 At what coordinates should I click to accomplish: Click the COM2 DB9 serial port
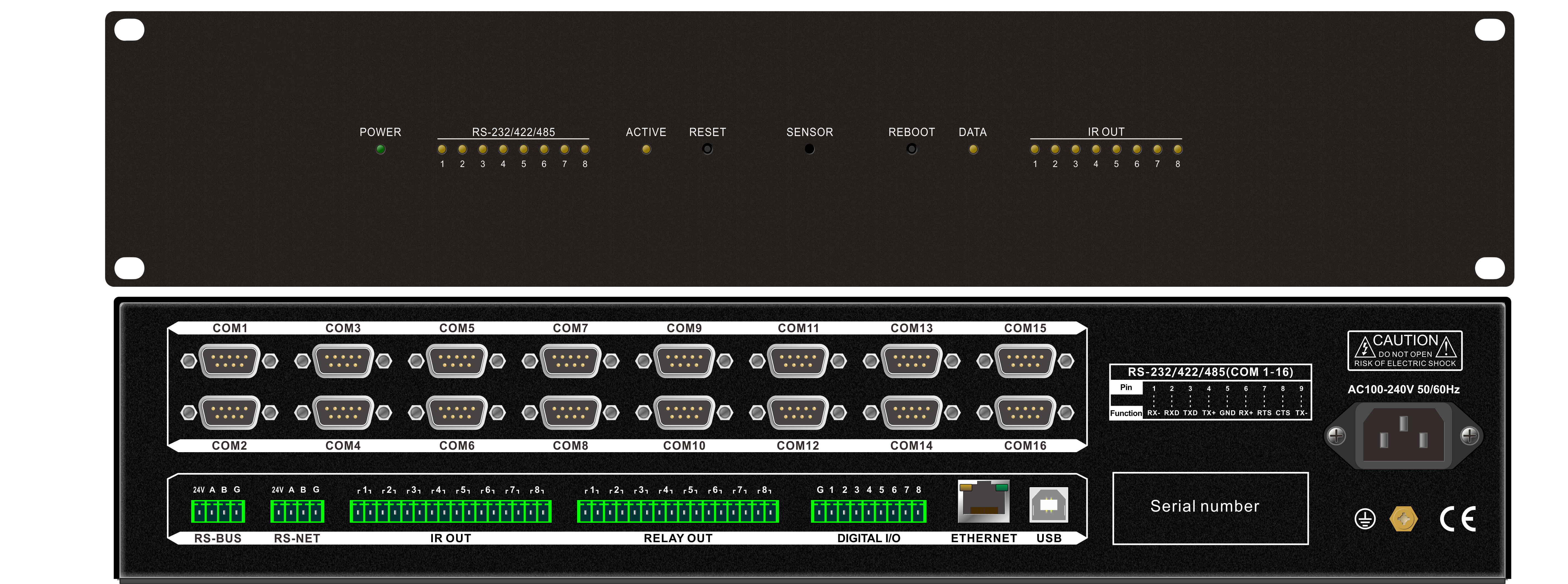tap(229, 413)
